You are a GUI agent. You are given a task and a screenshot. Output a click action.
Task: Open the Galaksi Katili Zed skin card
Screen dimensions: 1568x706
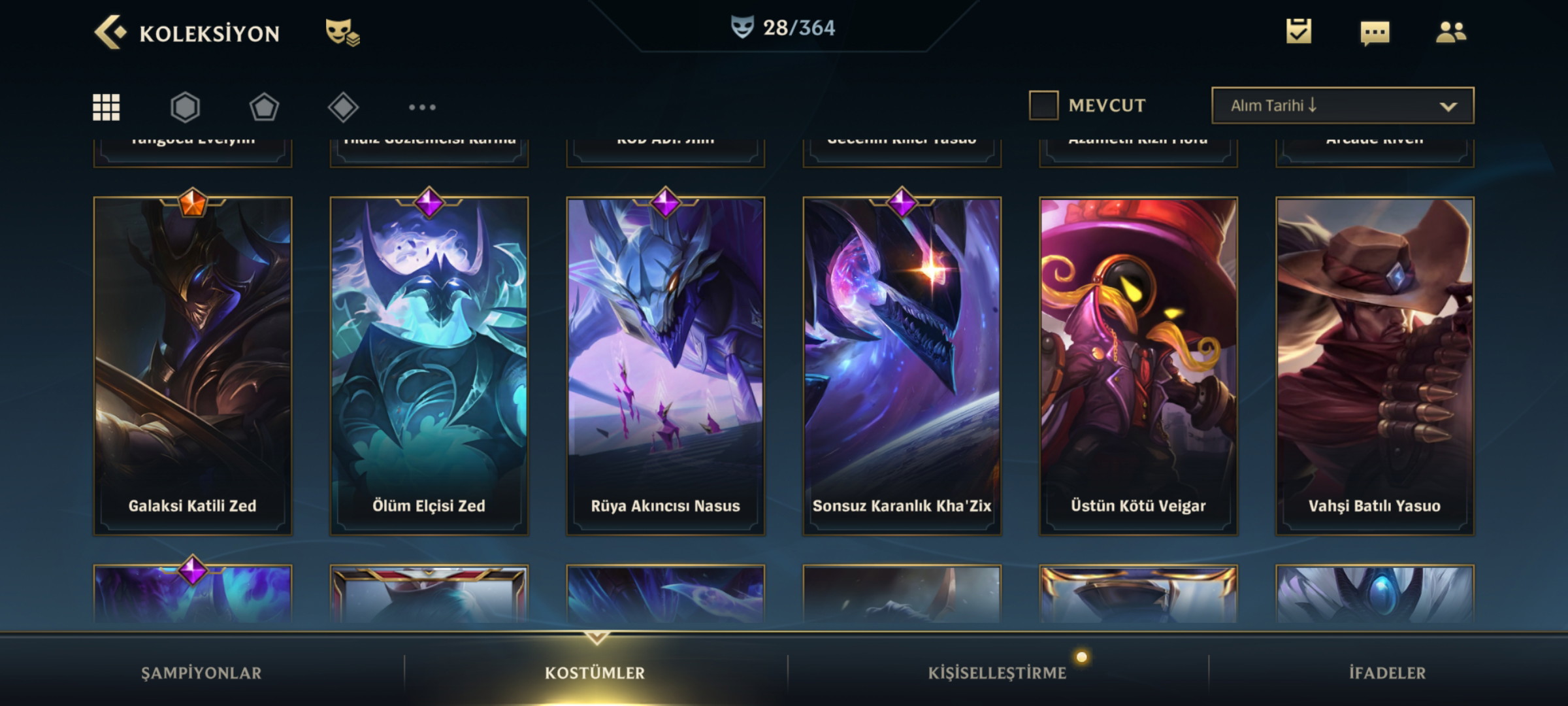click(x=193, y=366)
